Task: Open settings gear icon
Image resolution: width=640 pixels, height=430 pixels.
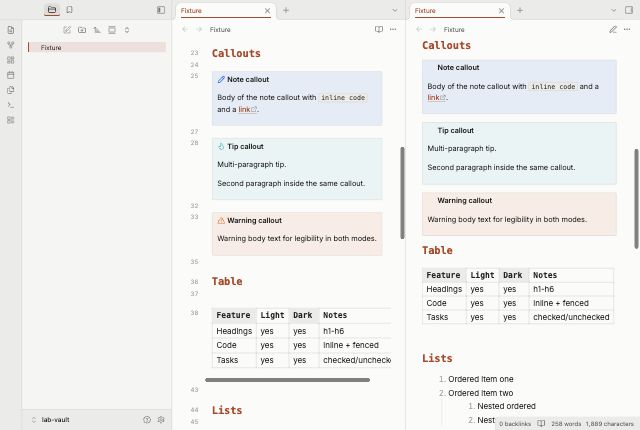Action: pyautogui.click(x=161, y=419)
